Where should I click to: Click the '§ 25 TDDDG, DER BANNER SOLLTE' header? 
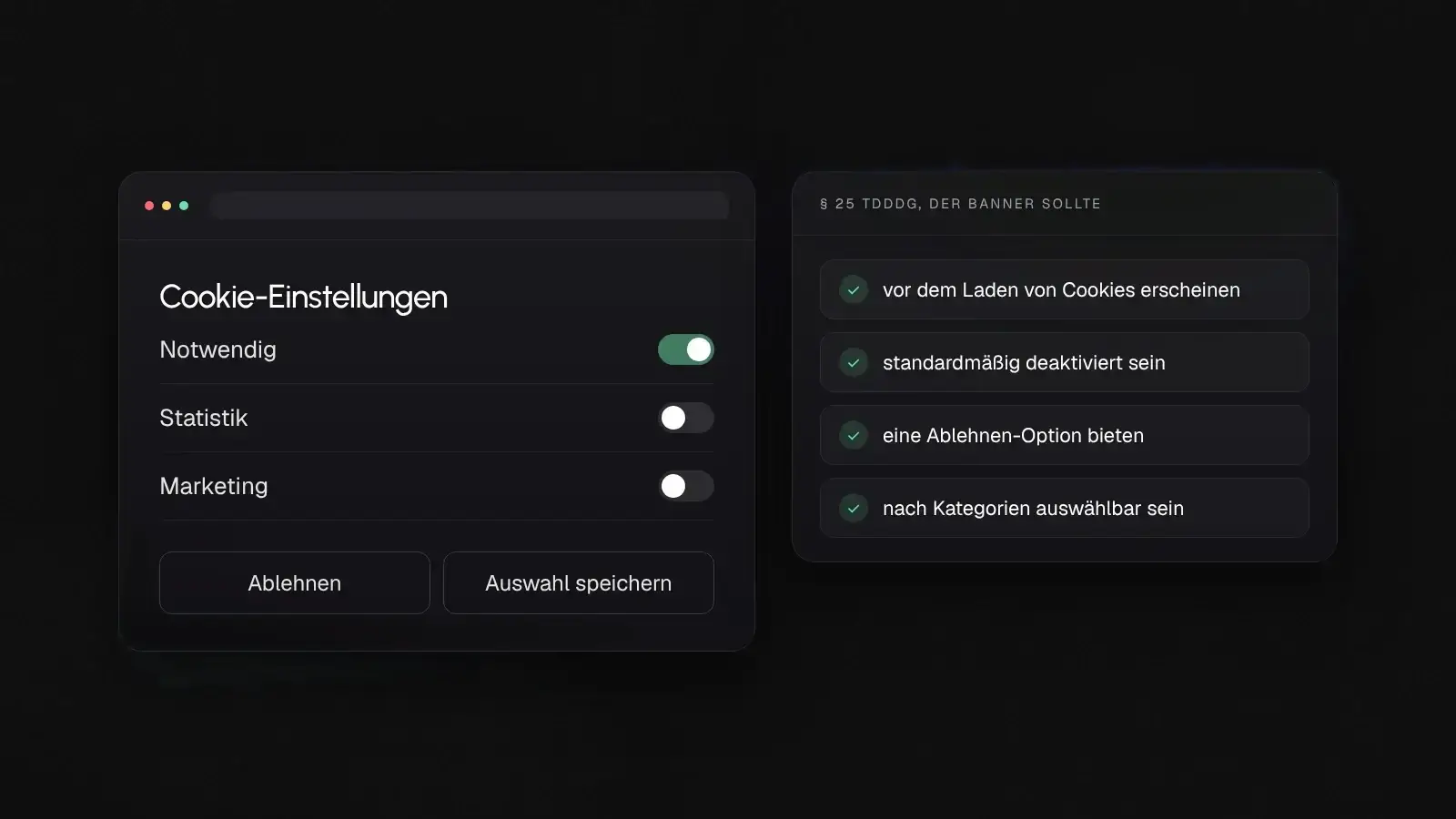[x=960, y=204]
